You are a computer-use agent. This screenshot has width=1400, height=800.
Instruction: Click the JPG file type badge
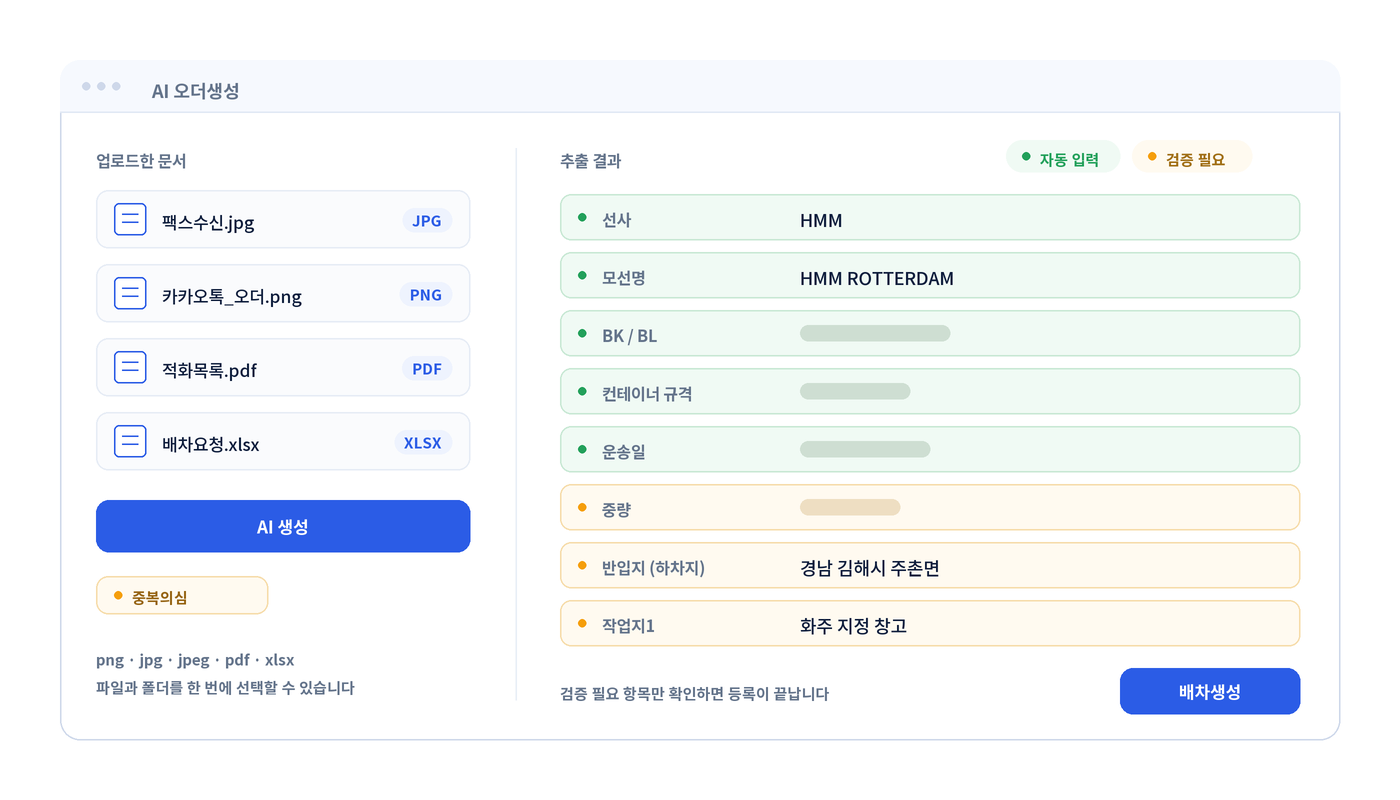pyautogui.click(x=427, y=220)
